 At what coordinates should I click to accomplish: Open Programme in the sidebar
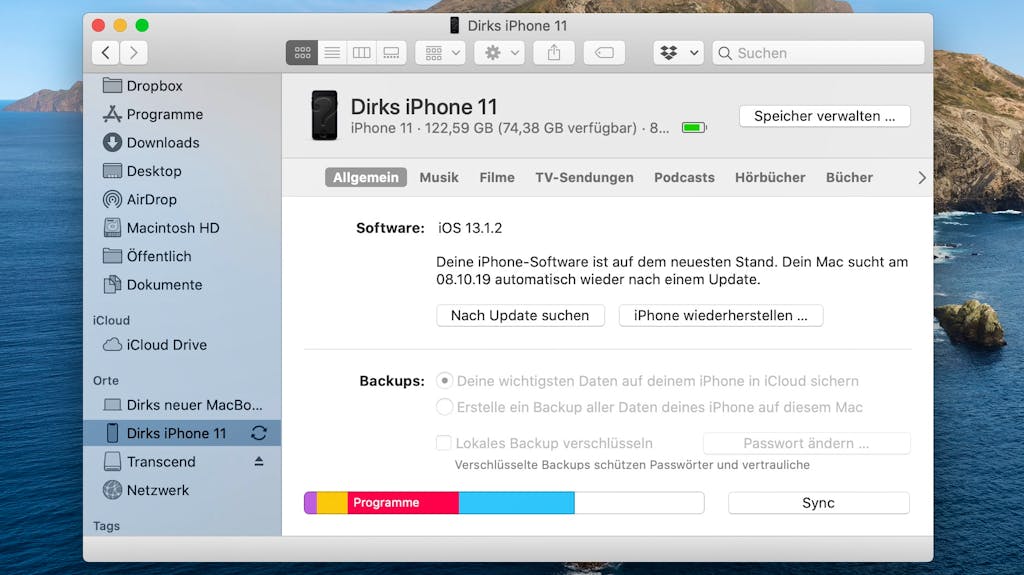(x=183, y=114)
